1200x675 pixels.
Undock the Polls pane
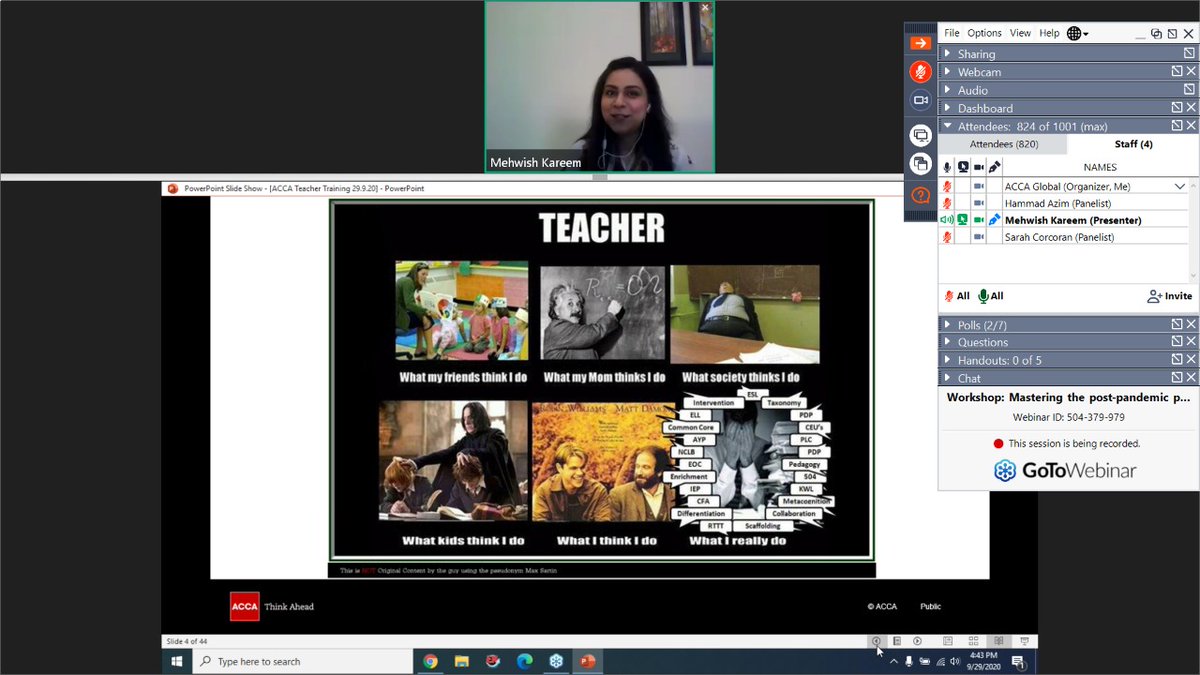click(x=1177, y=324)
